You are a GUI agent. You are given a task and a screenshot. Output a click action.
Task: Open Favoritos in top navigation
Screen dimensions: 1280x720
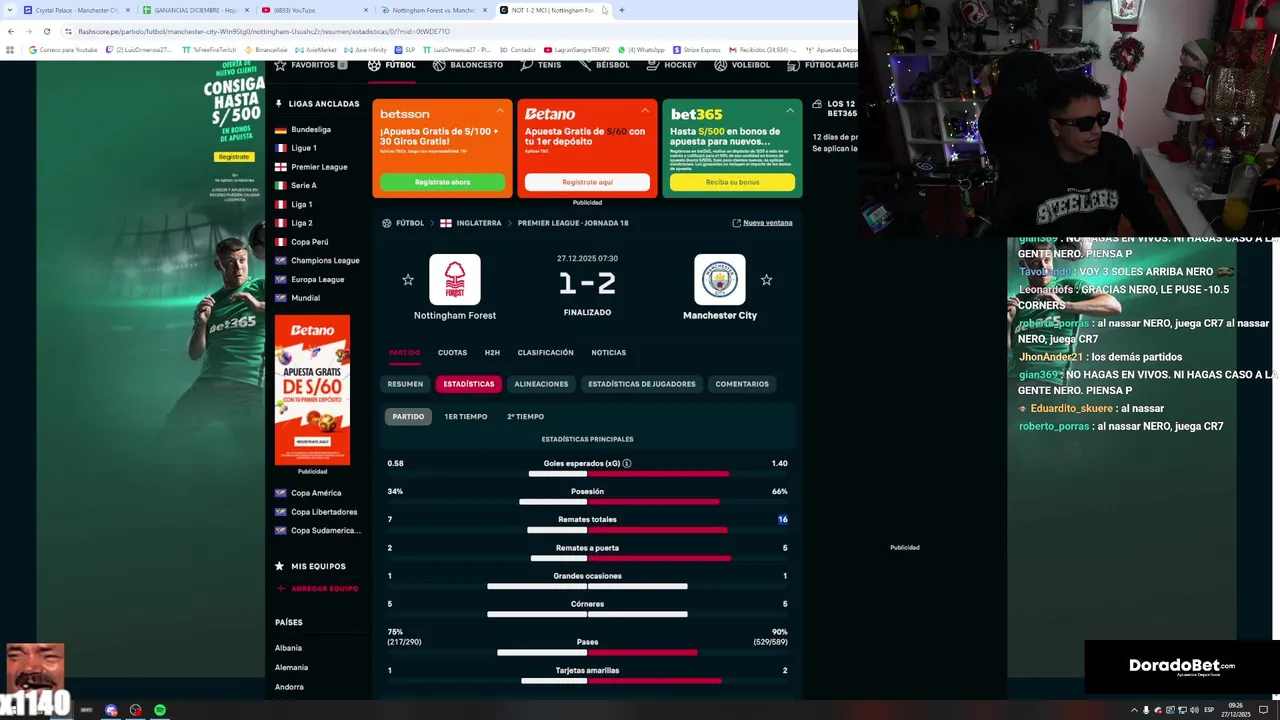(311, 65)
